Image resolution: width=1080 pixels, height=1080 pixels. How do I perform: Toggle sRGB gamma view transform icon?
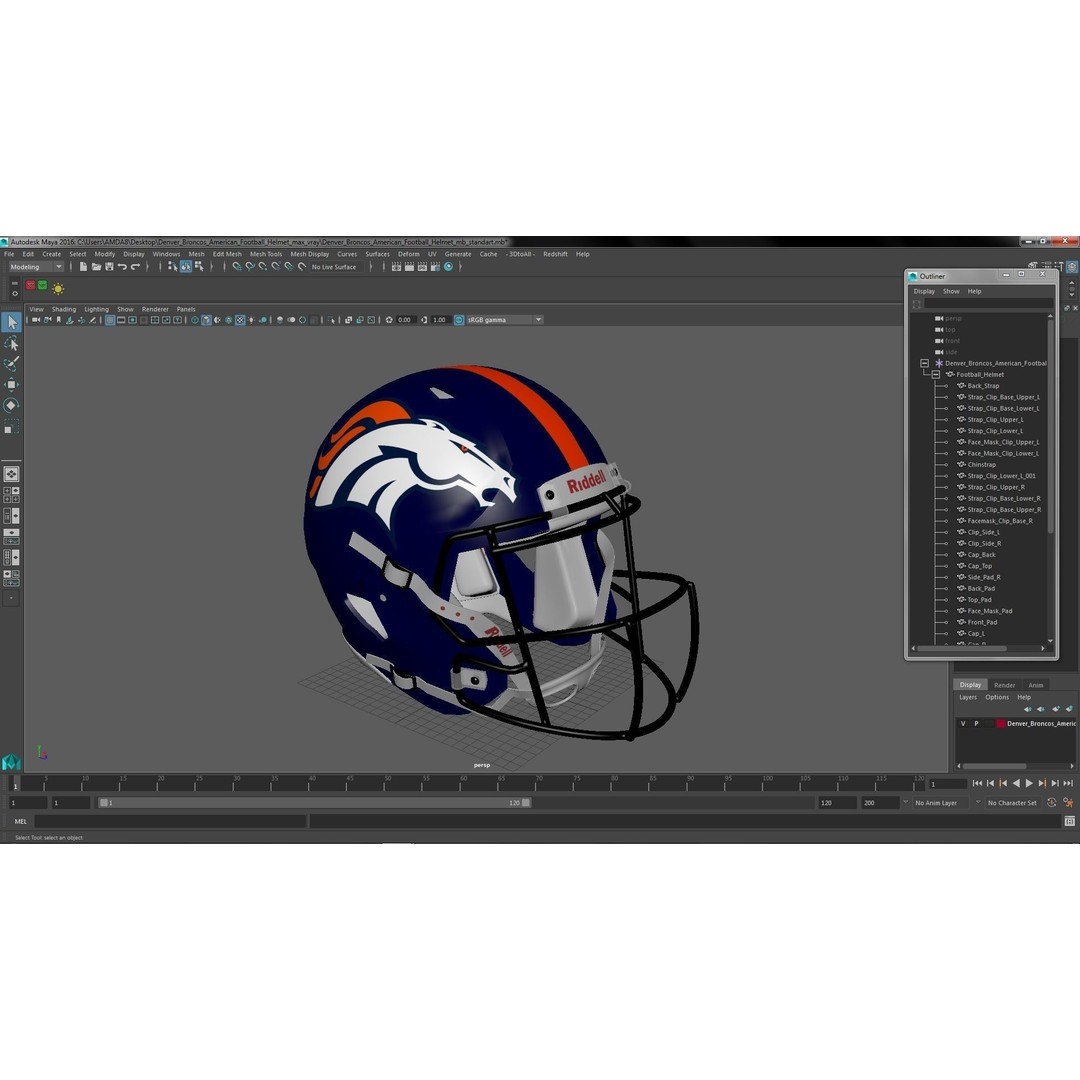coord(459,320)
